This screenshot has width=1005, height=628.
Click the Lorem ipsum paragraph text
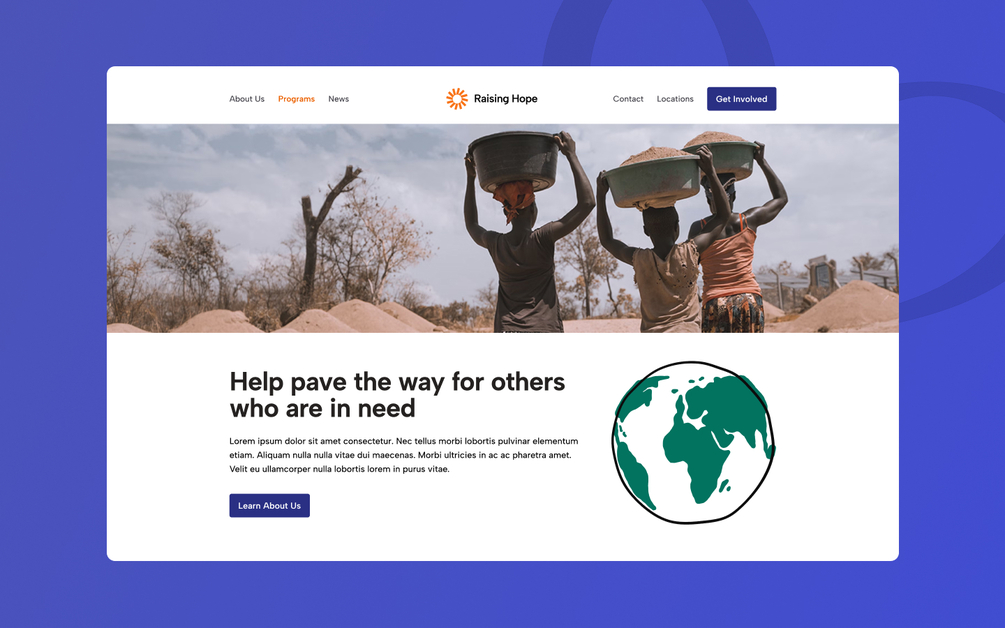(404, 455)
